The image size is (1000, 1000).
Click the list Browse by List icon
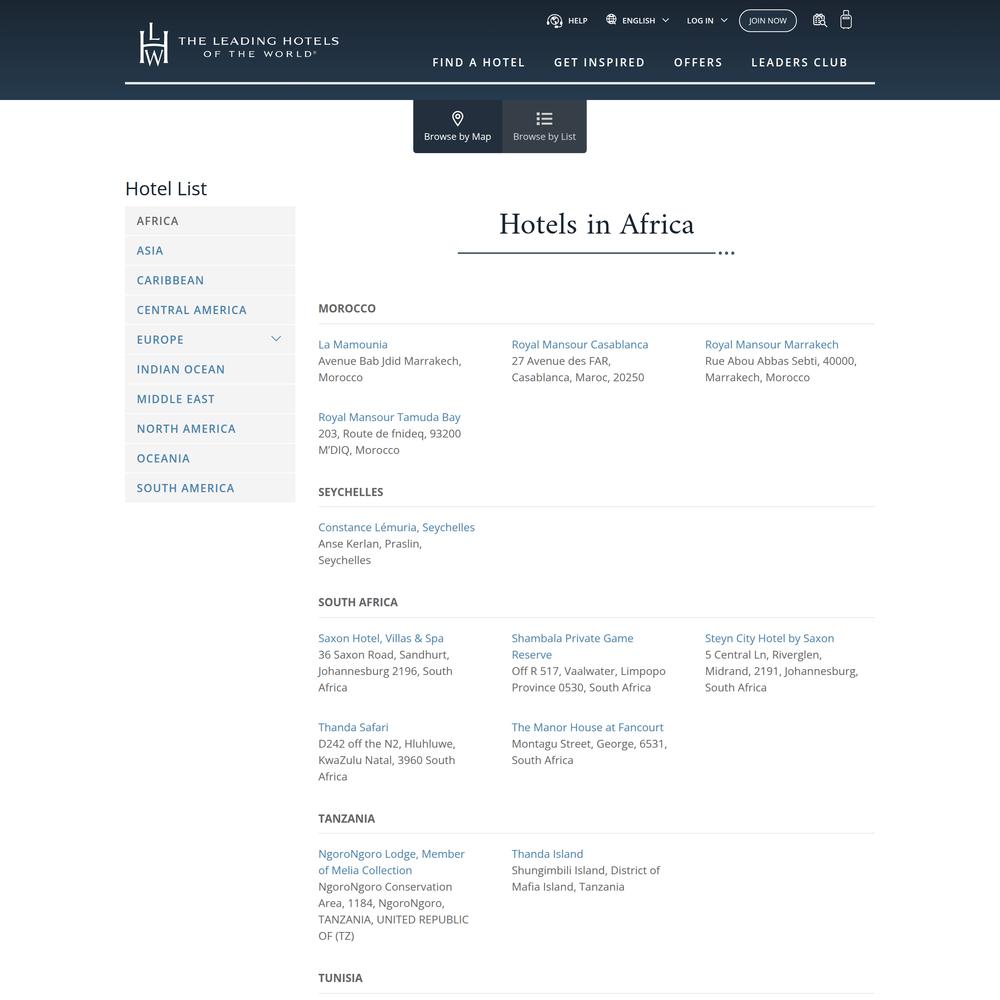coord(544,119)
